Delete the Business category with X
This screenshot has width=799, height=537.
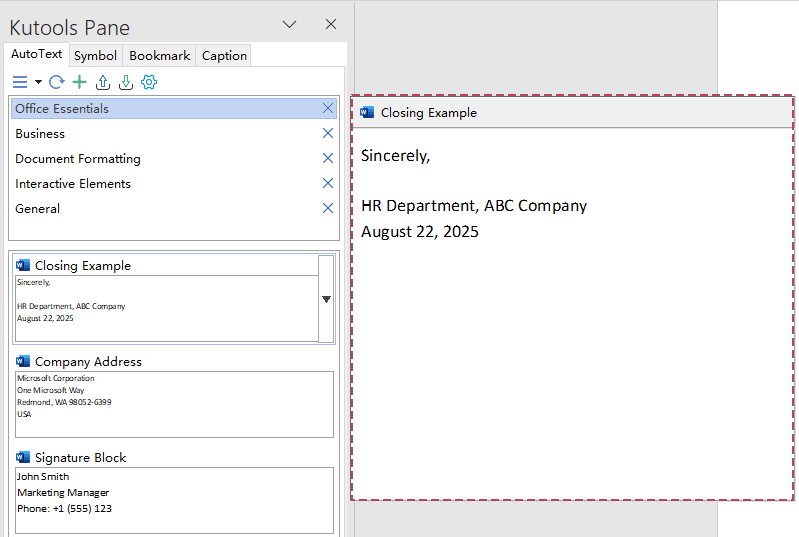pyautogui.click(x=327, y=133)
